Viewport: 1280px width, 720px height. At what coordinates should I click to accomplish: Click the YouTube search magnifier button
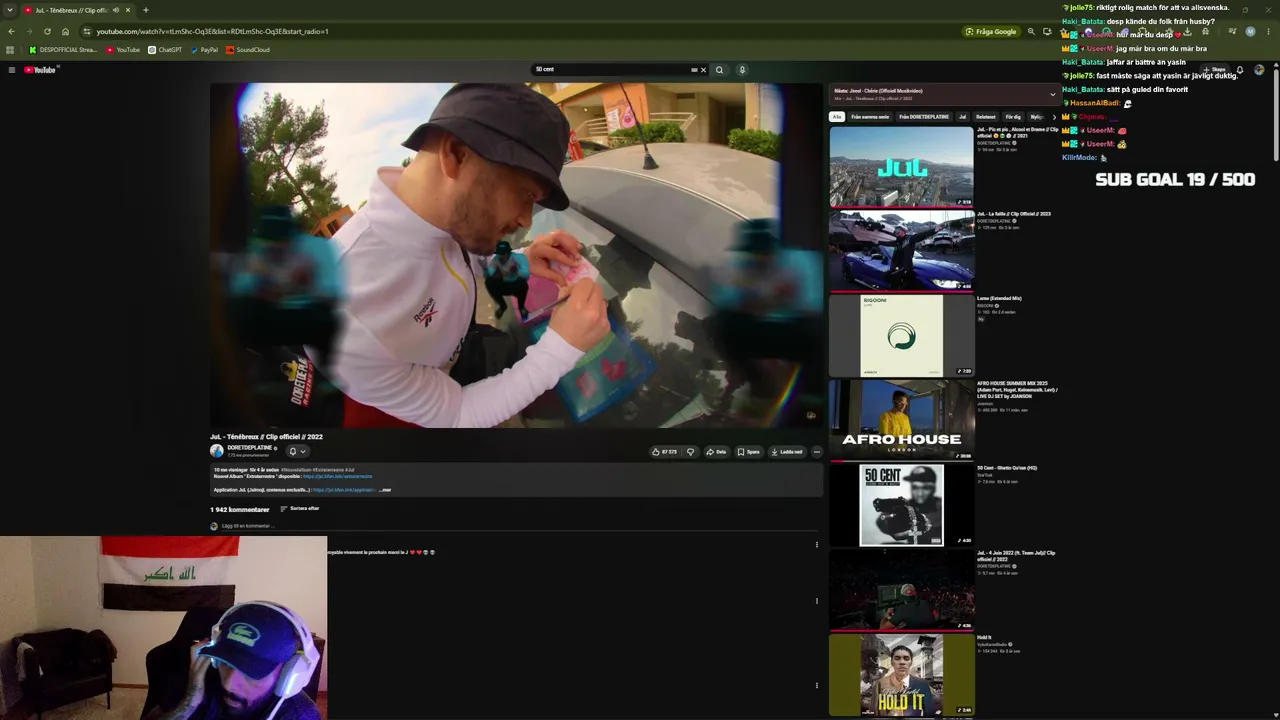coord(719,70)
